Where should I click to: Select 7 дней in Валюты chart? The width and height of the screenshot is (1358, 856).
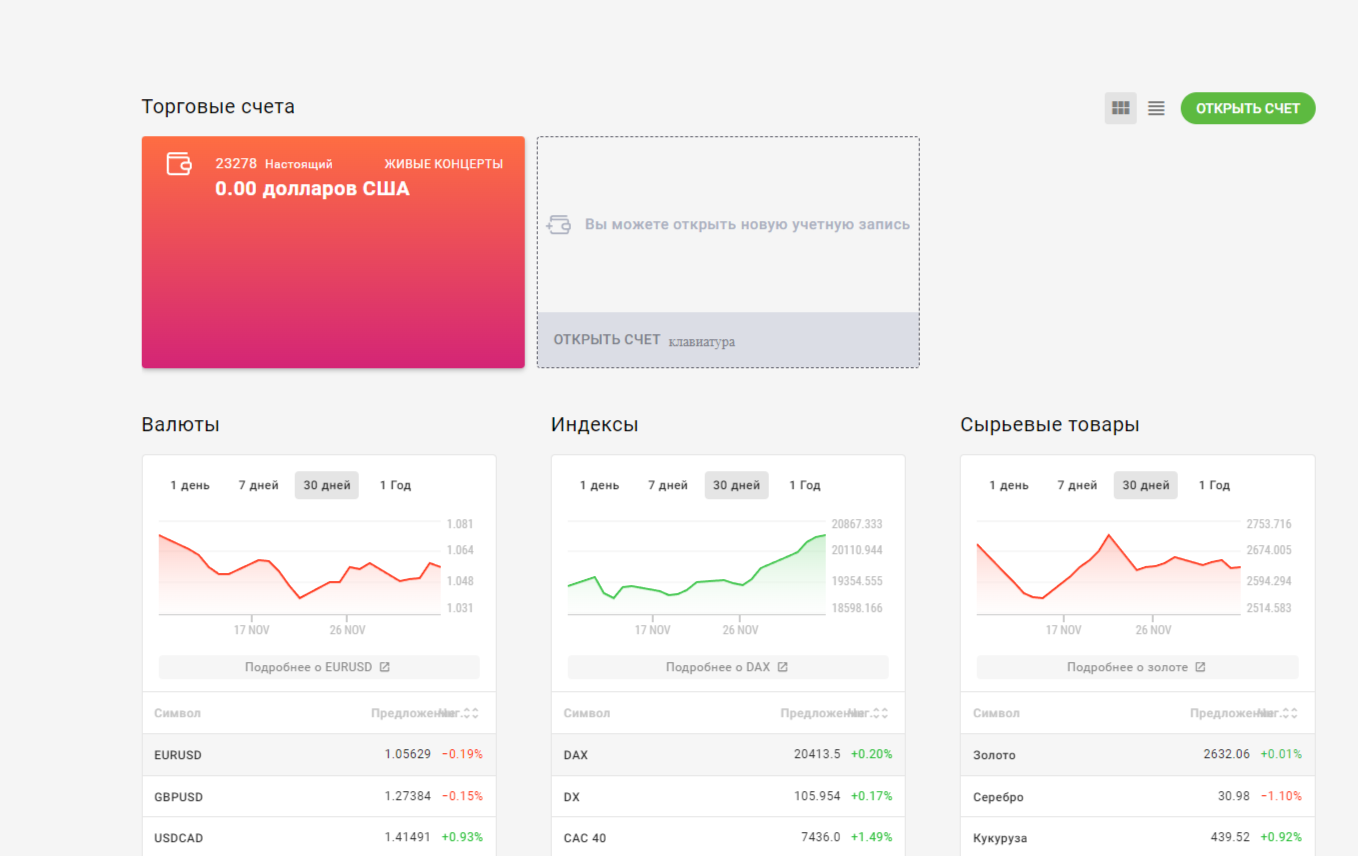point(258,485)
